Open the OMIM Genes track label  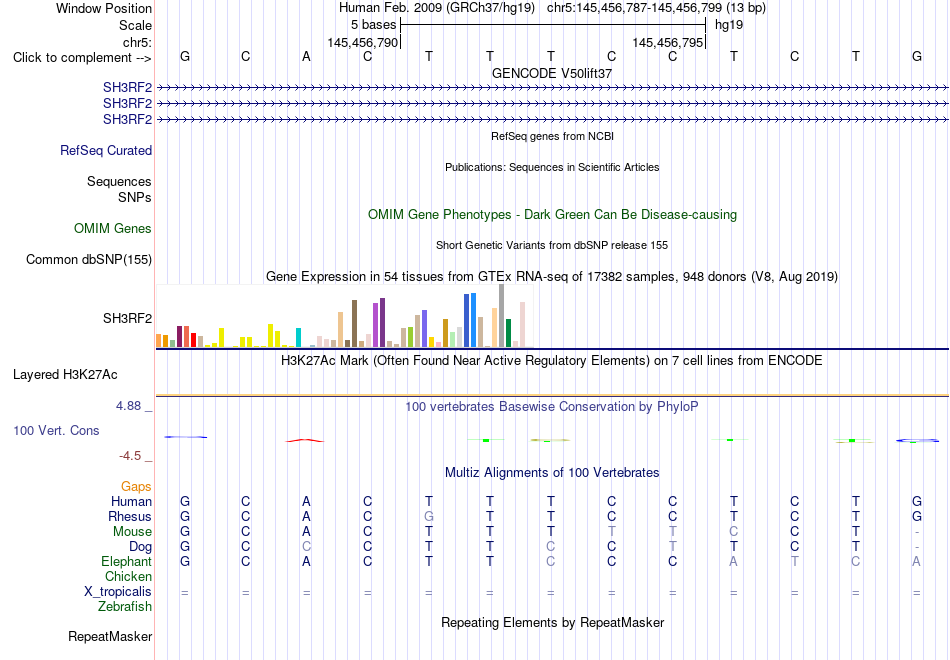coord(113,228)
